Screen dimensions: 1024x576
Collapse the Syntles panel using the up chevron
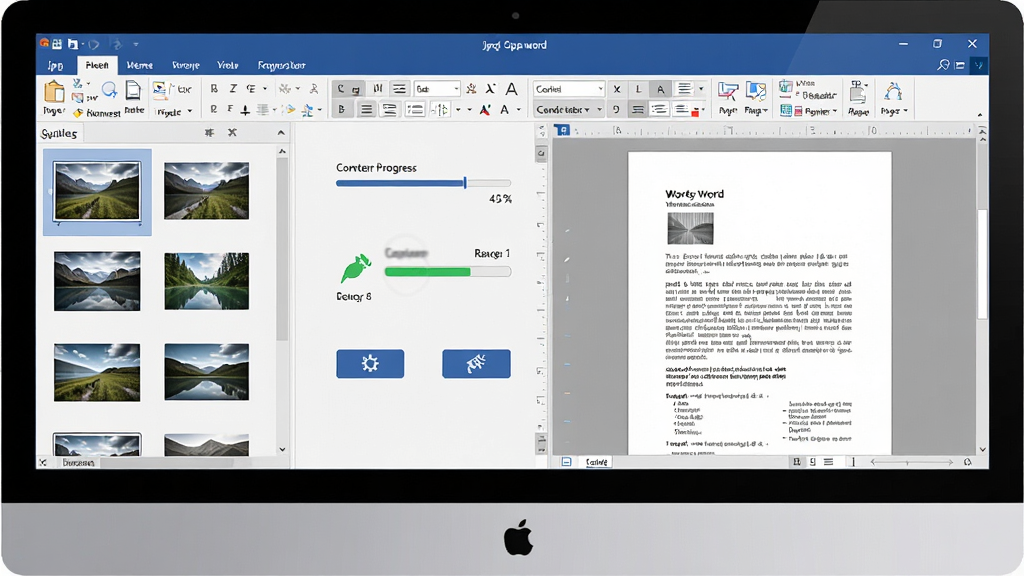[281, 133]
